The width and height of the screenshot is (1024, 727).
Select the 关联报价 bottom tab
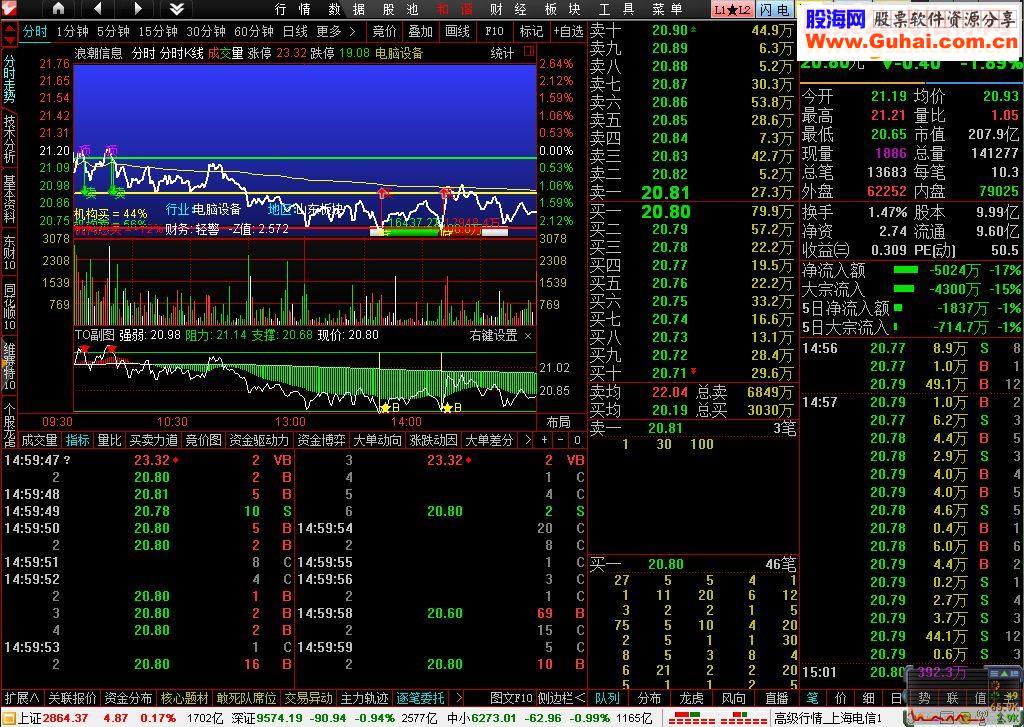coord(72,698)
